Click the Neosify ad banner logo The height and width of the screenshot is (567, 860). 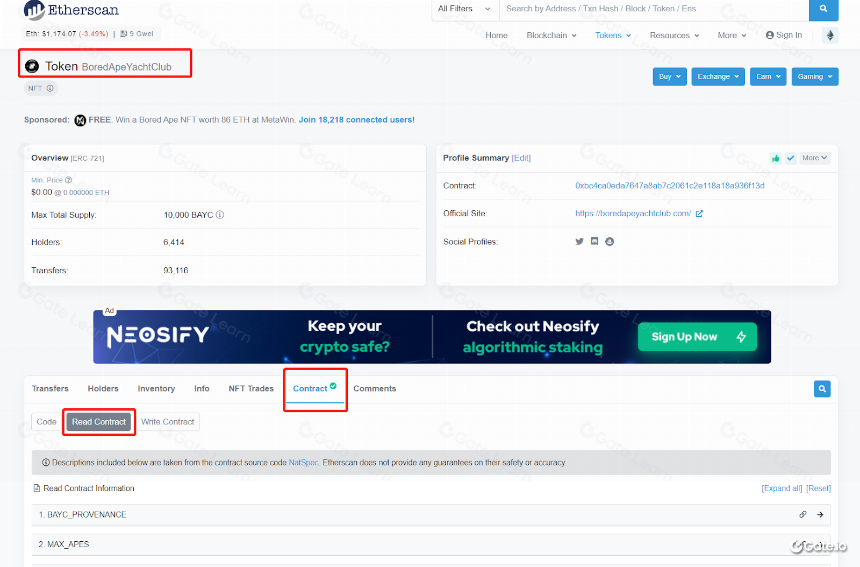(157, 336)
